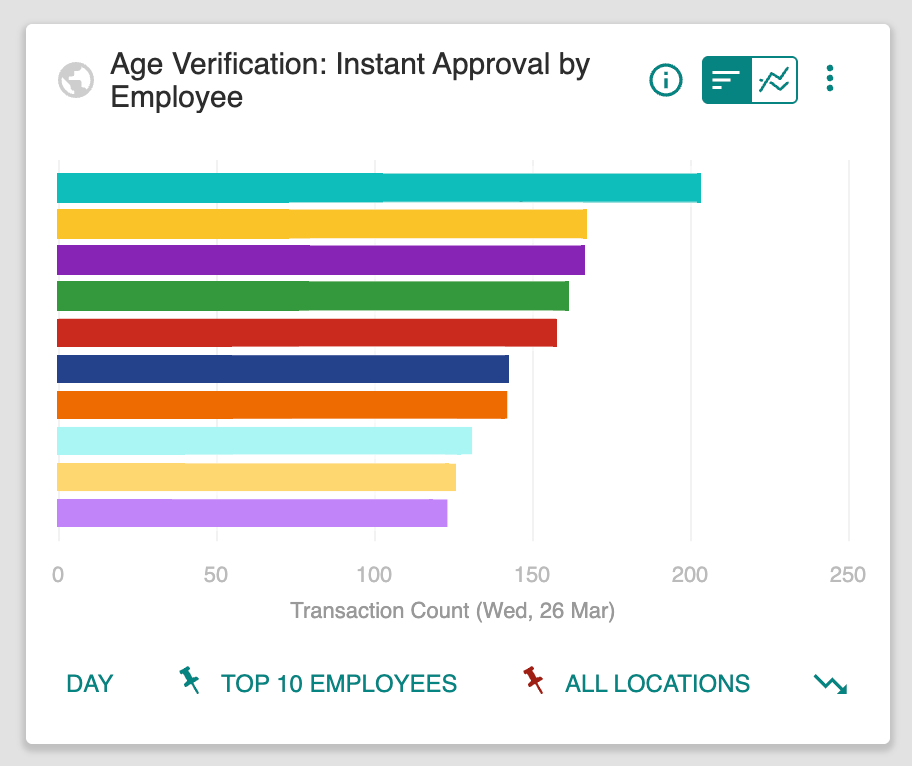The width and height of the screenshot is (912, 766).
Task: Click the green bar in the chart
Action: point(312,296)
